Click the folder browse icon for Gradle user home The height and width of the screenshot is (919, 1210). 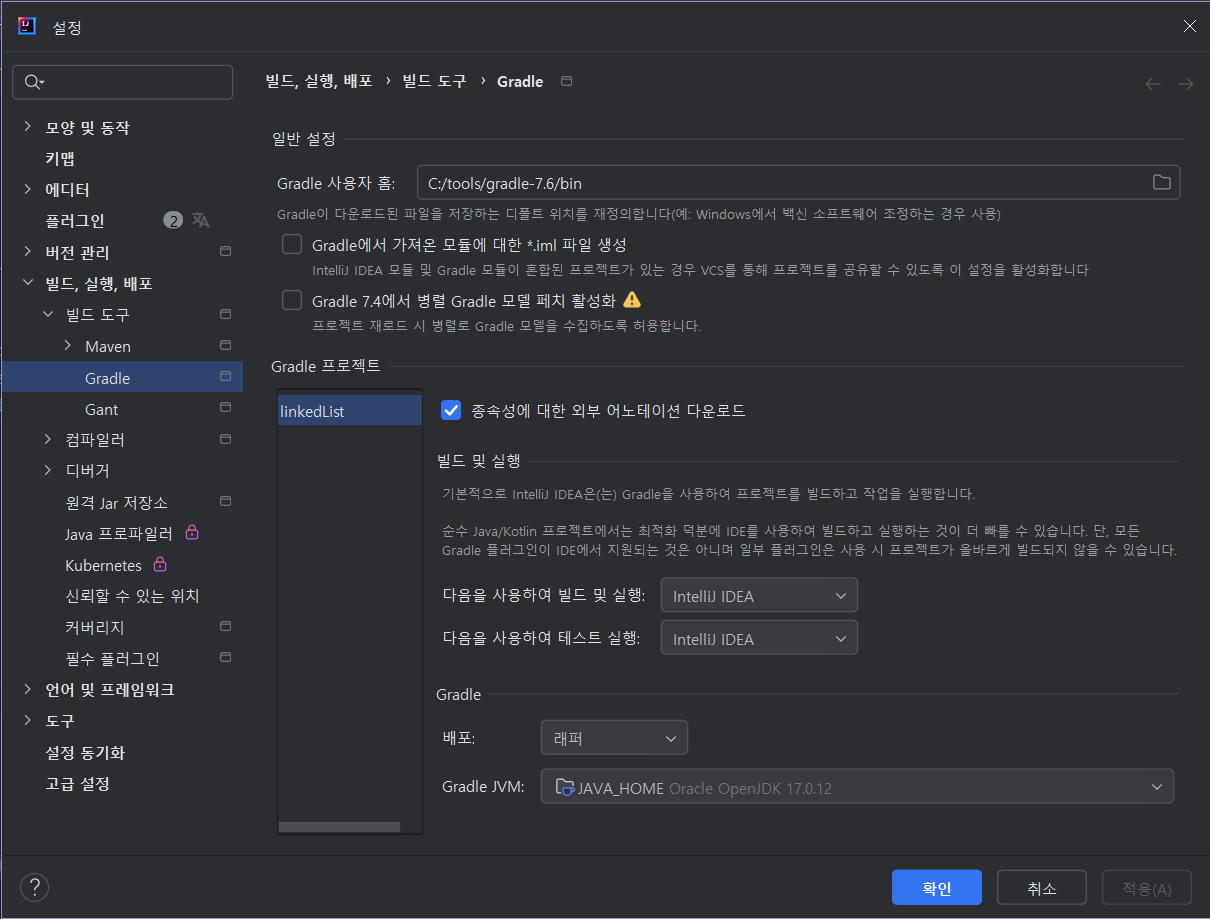(x=1161, y=182)
